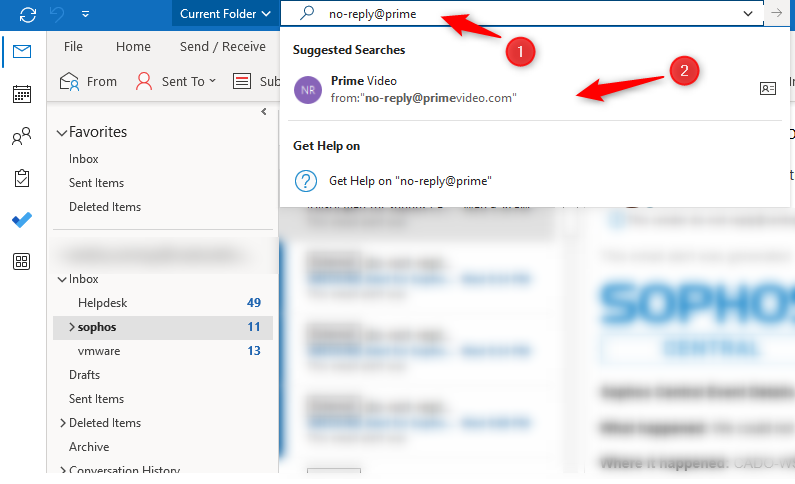
Task: Click the search magnifier icon
Action: click(307, 13)
